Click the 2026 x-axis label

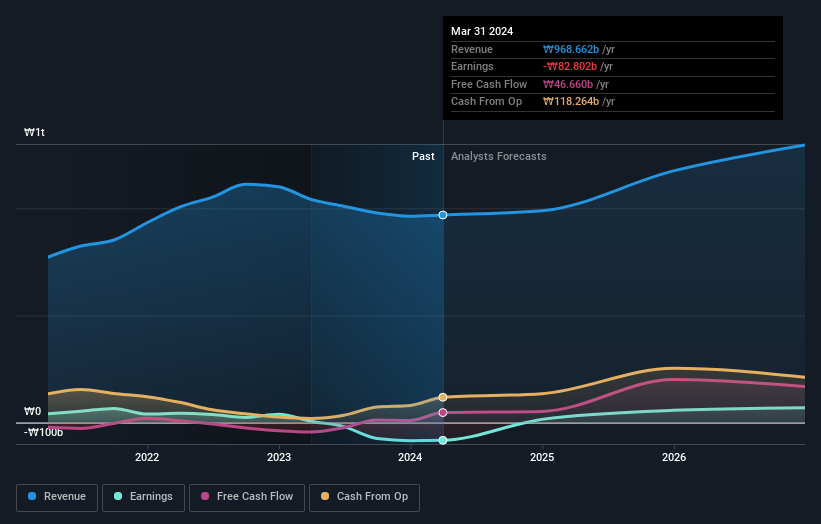pyautogui.click(x=674, y=457)
